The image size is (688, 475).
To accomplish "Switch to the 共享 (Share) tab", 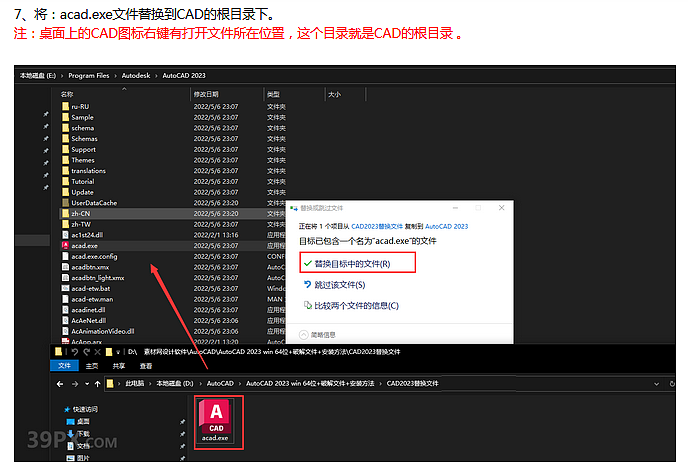I will [119, 366].
